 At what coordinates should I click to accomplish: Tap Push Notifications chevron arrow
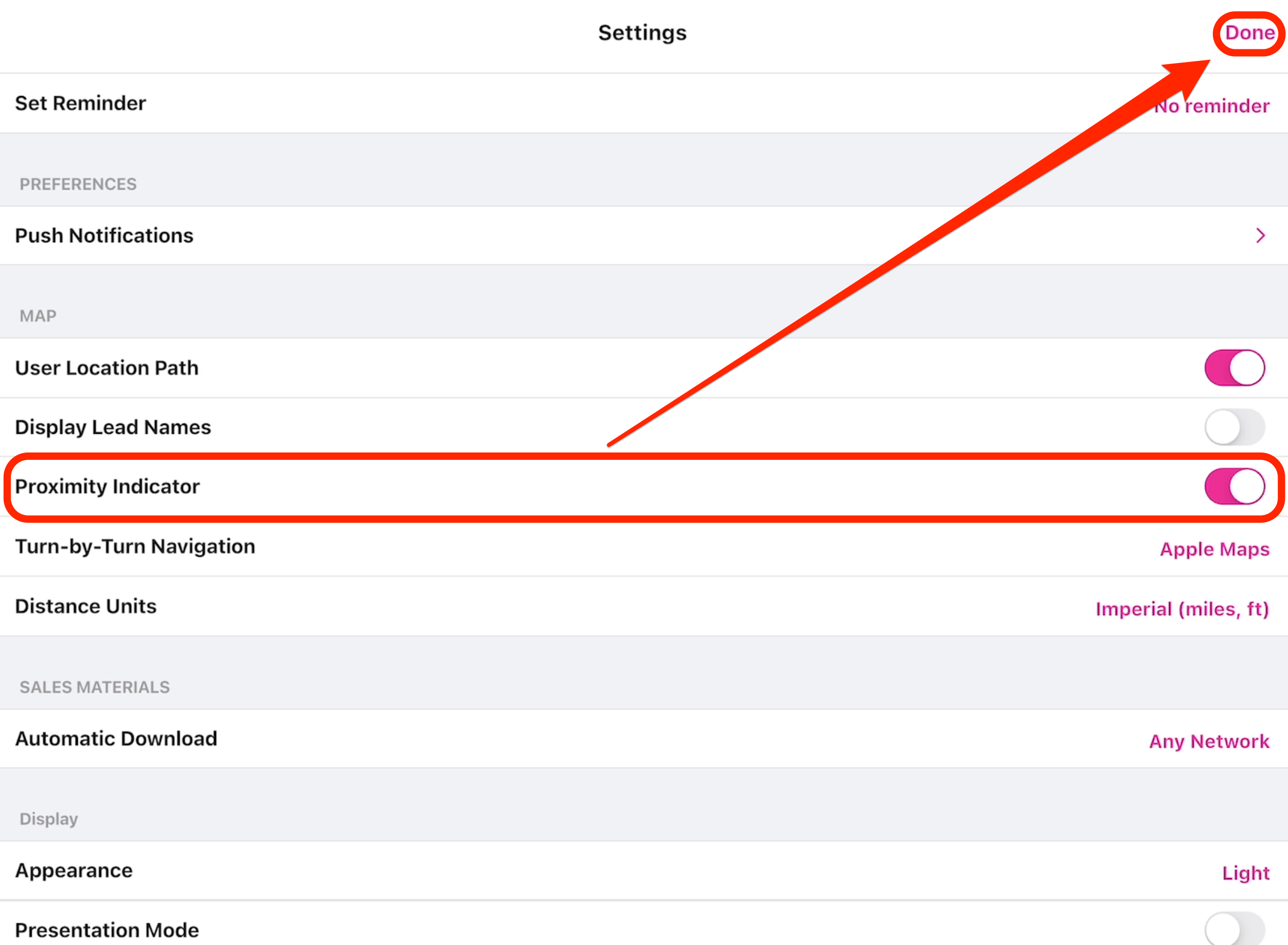click(x=1260, y=235)
